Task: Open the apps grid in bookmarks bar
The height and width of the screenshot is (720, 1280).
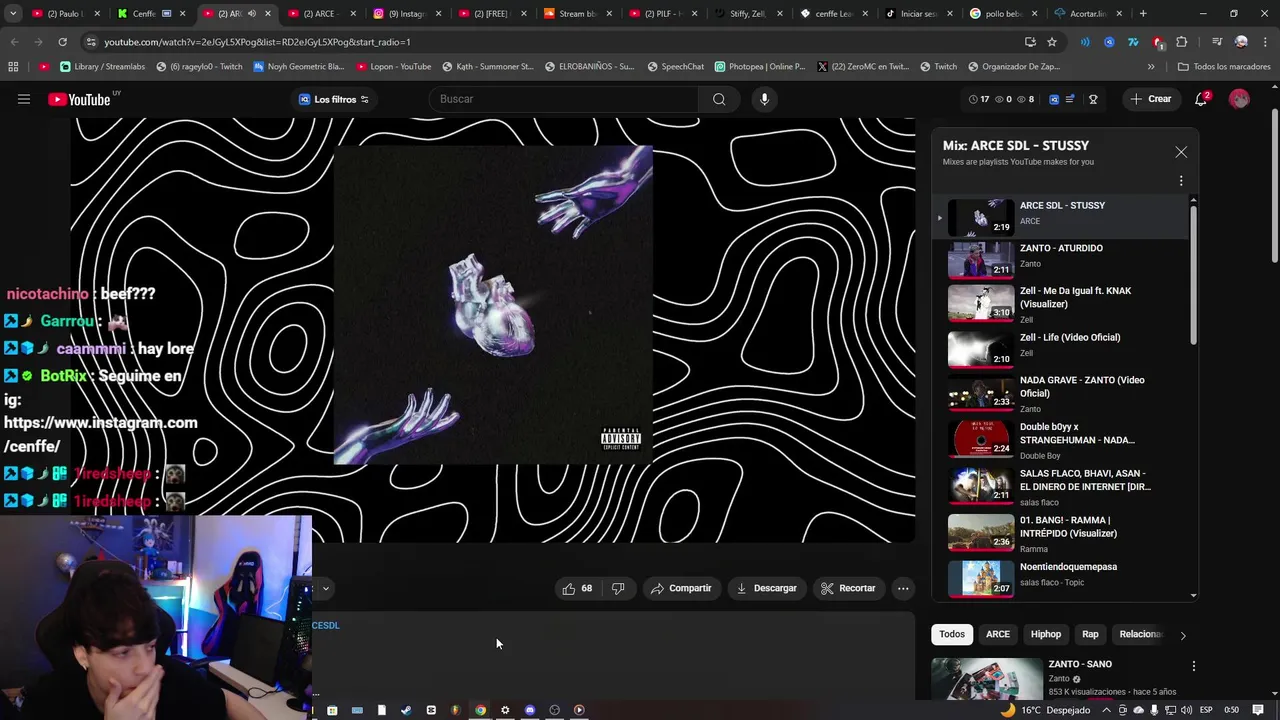Action: coord(13,67)
